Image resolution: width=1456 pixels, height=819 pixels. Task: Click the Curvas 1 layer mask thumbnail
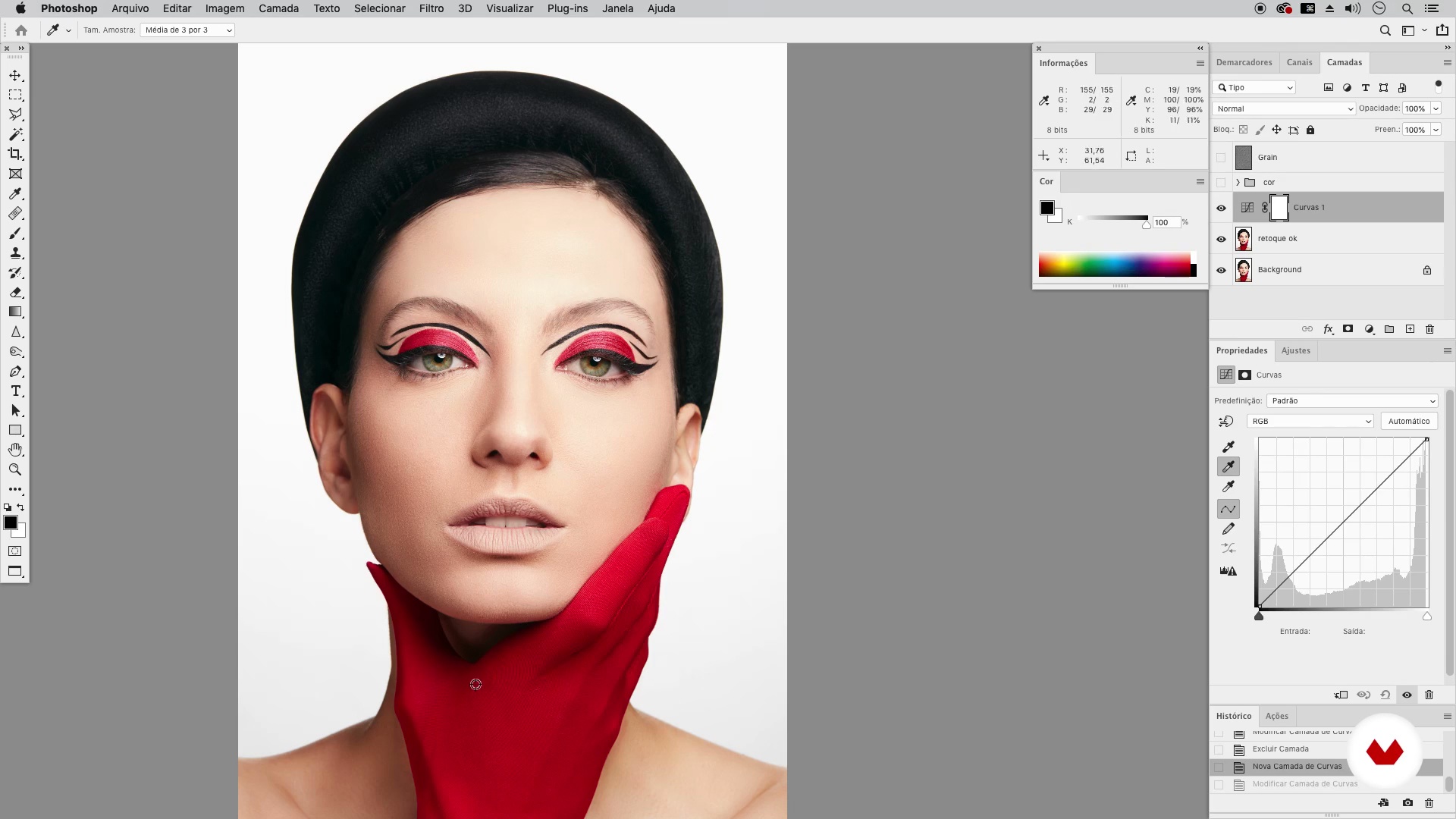pyautogui.click(x=1279, y=208)
